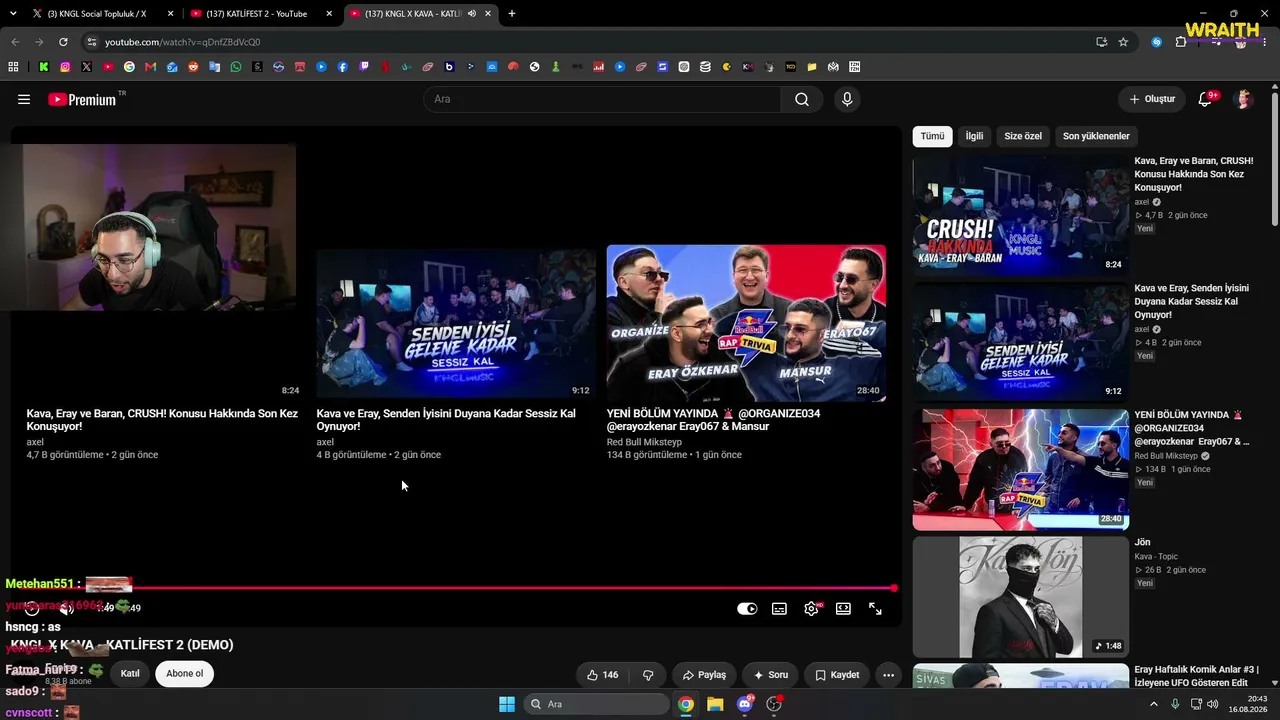Share the video via Paylaş button
1280x720 pixels.
pos(704,675)
